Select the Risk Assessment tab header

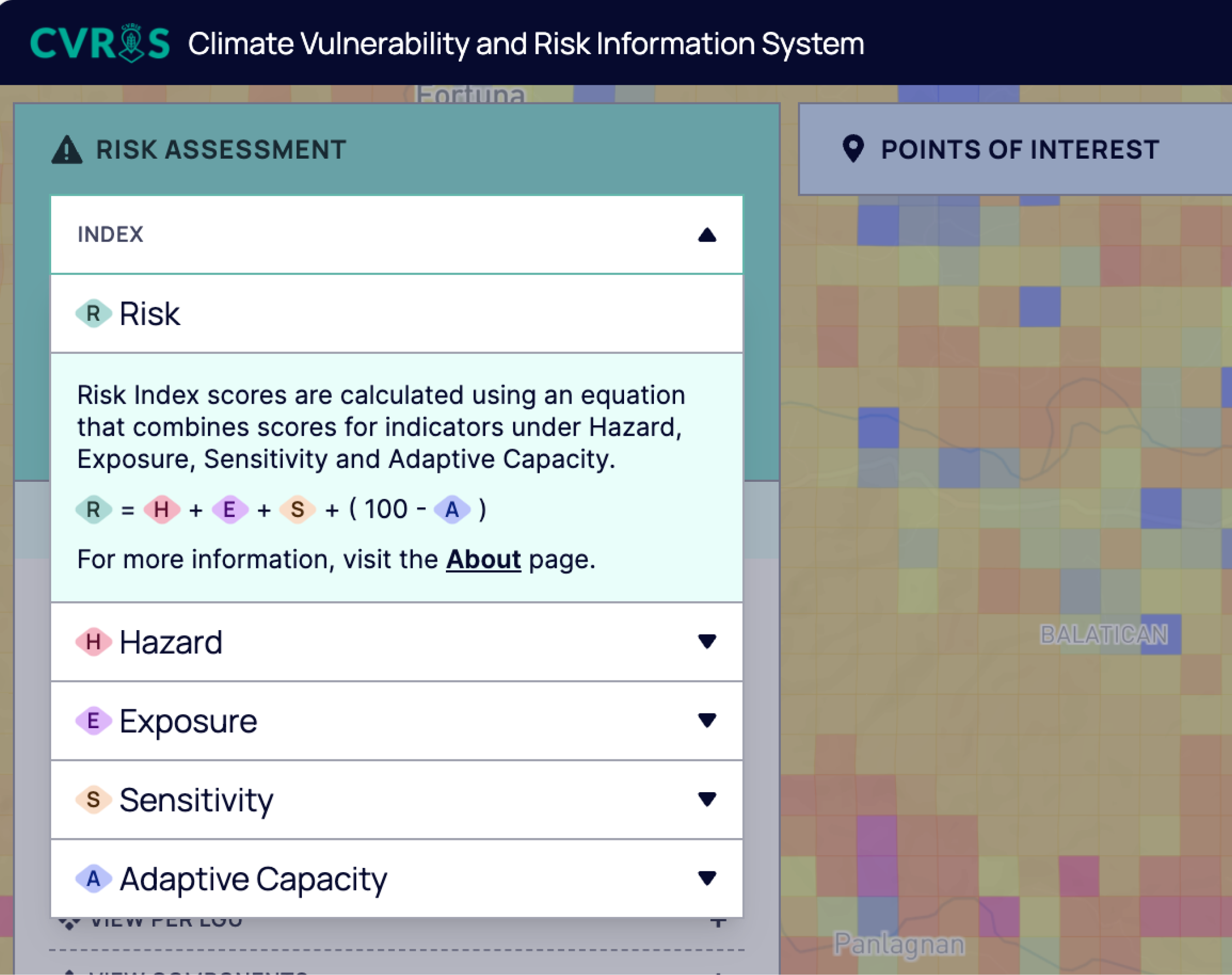coord(221,150)
